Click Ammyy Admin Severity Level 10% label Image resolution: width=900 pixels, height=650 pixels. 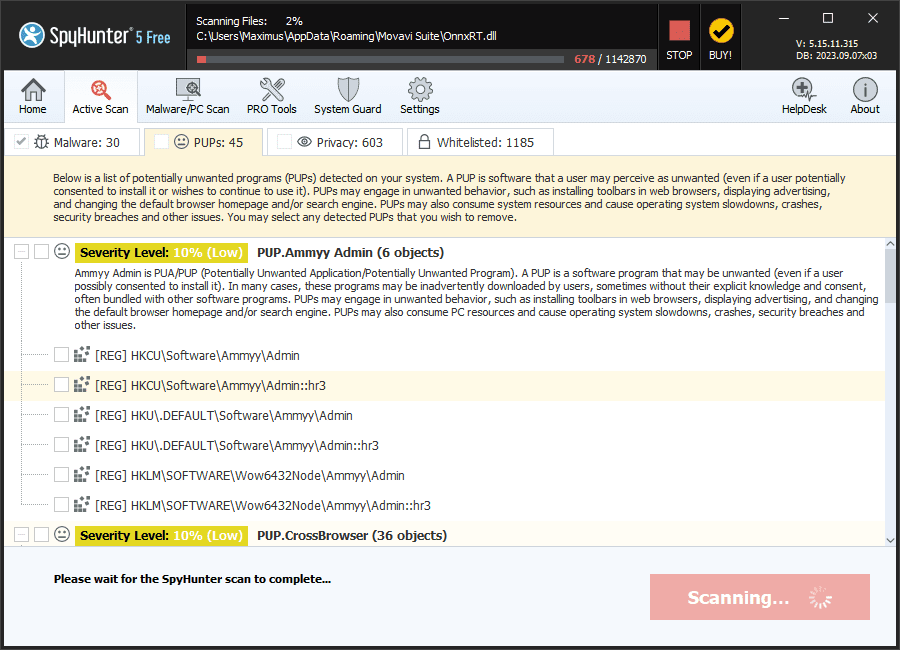[161, 252]
